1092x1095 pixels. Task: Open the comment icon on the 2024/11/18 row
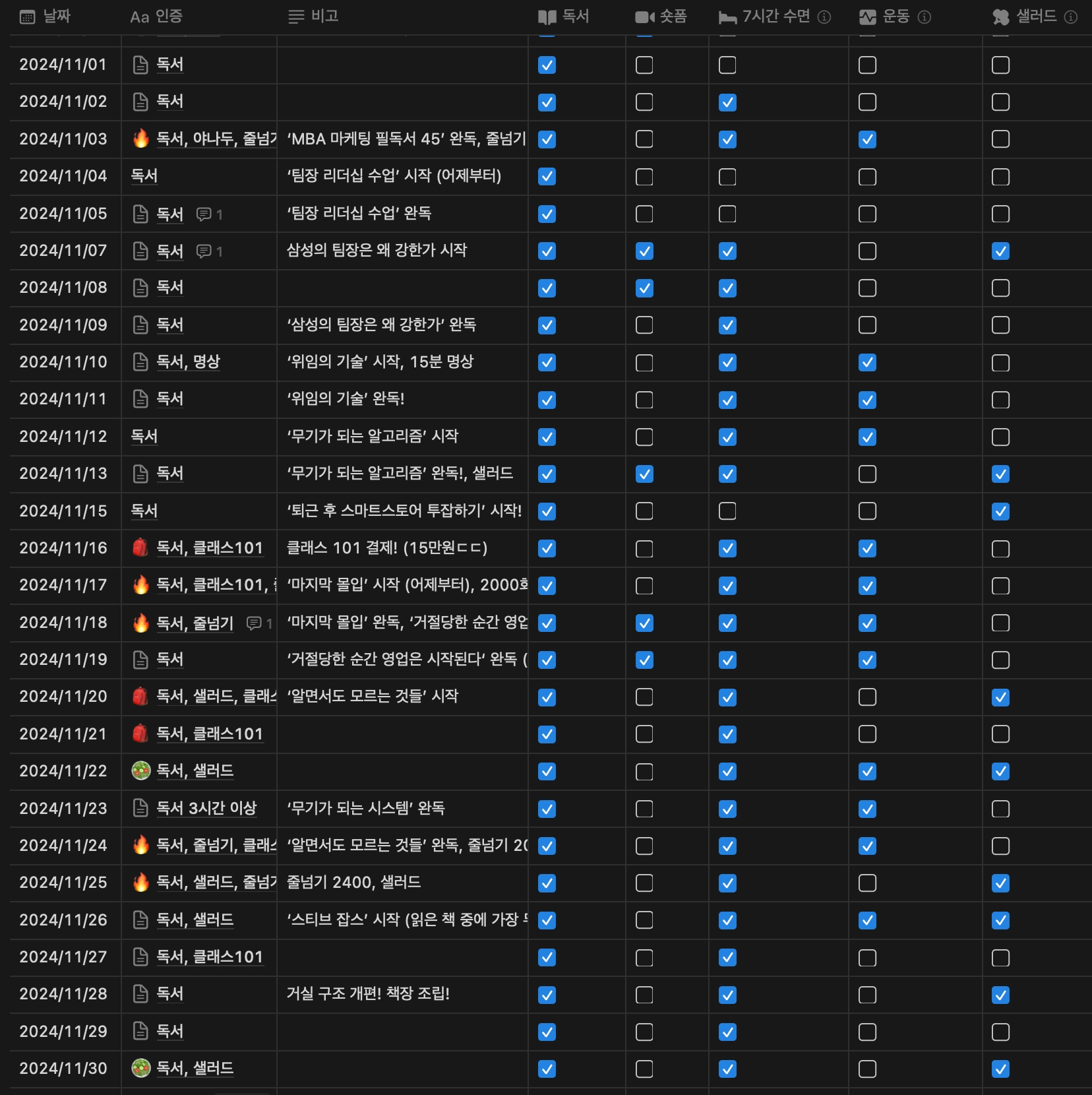click(x=254, y=623)
